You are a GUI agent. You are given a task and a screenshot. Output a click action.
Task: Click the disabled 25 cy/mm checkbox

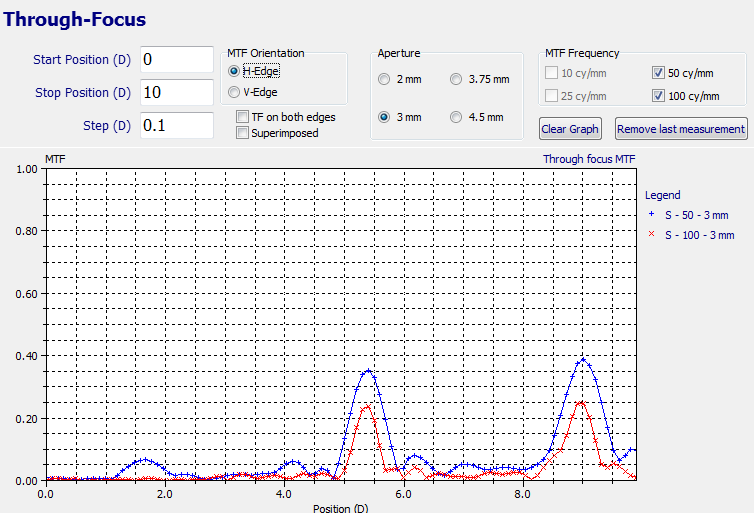[x=551, y=96]
